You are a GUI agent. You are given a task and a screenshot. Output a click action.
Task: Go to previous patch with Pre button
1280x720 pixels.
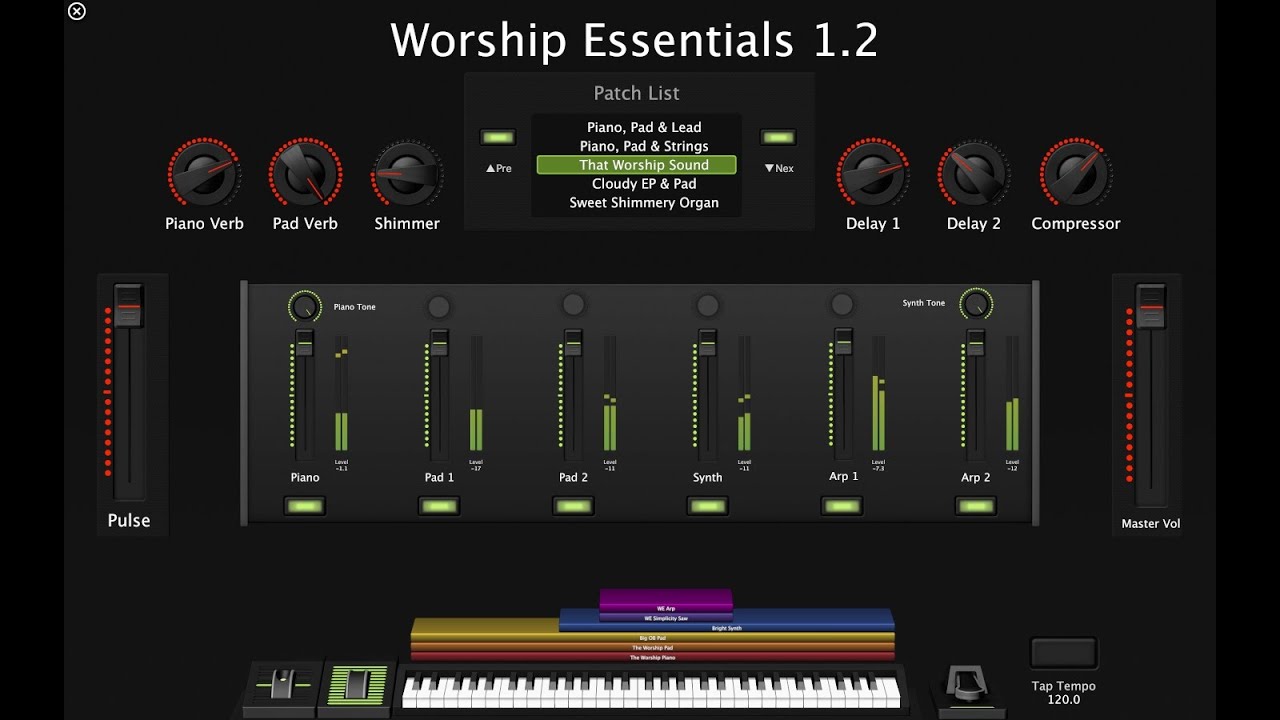pyautogui.click(x=498, y=137)
